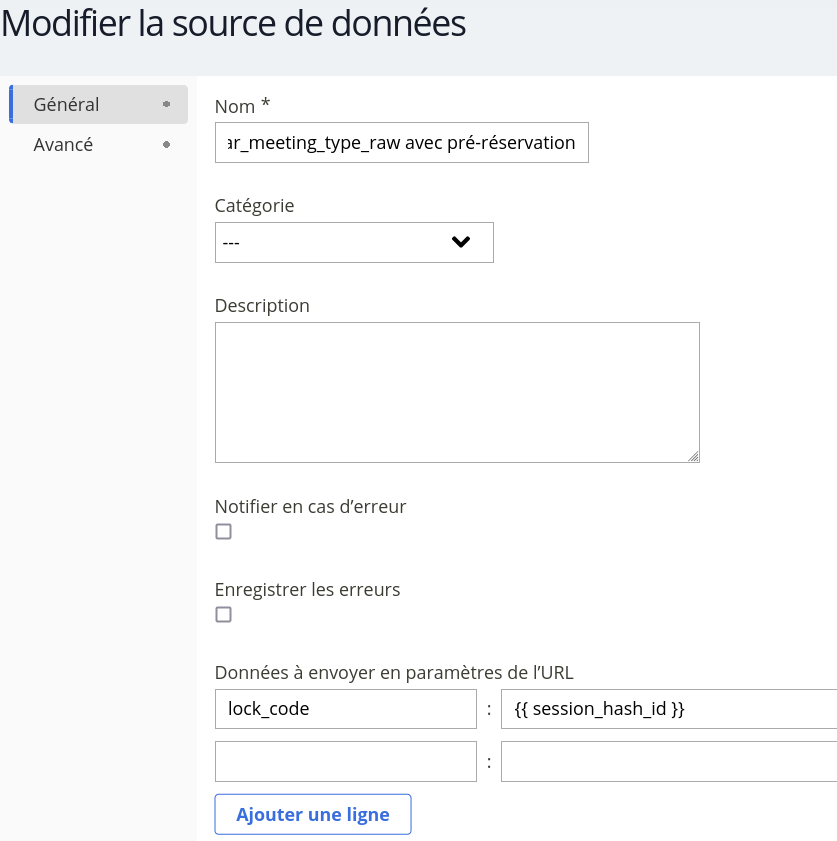Click the dot indicator beside Avancé

click(166, 144)
